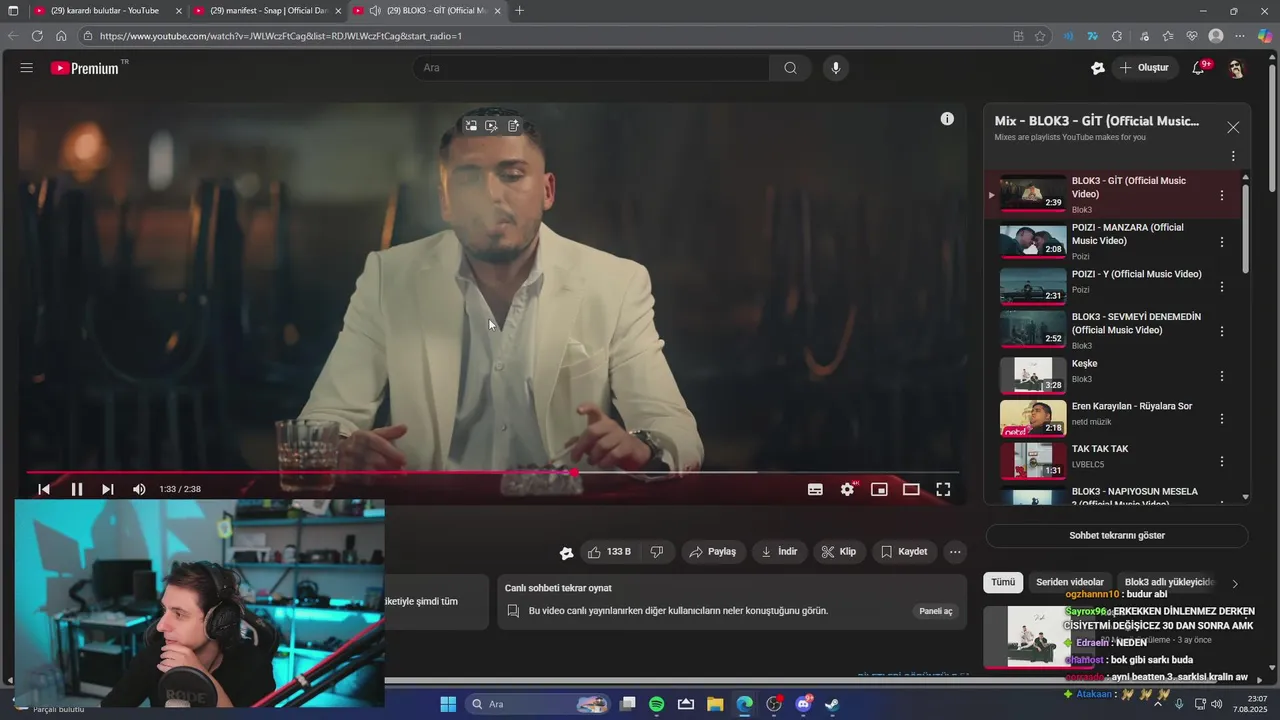Open options for Keşke playlist item

pos(1222,377)
